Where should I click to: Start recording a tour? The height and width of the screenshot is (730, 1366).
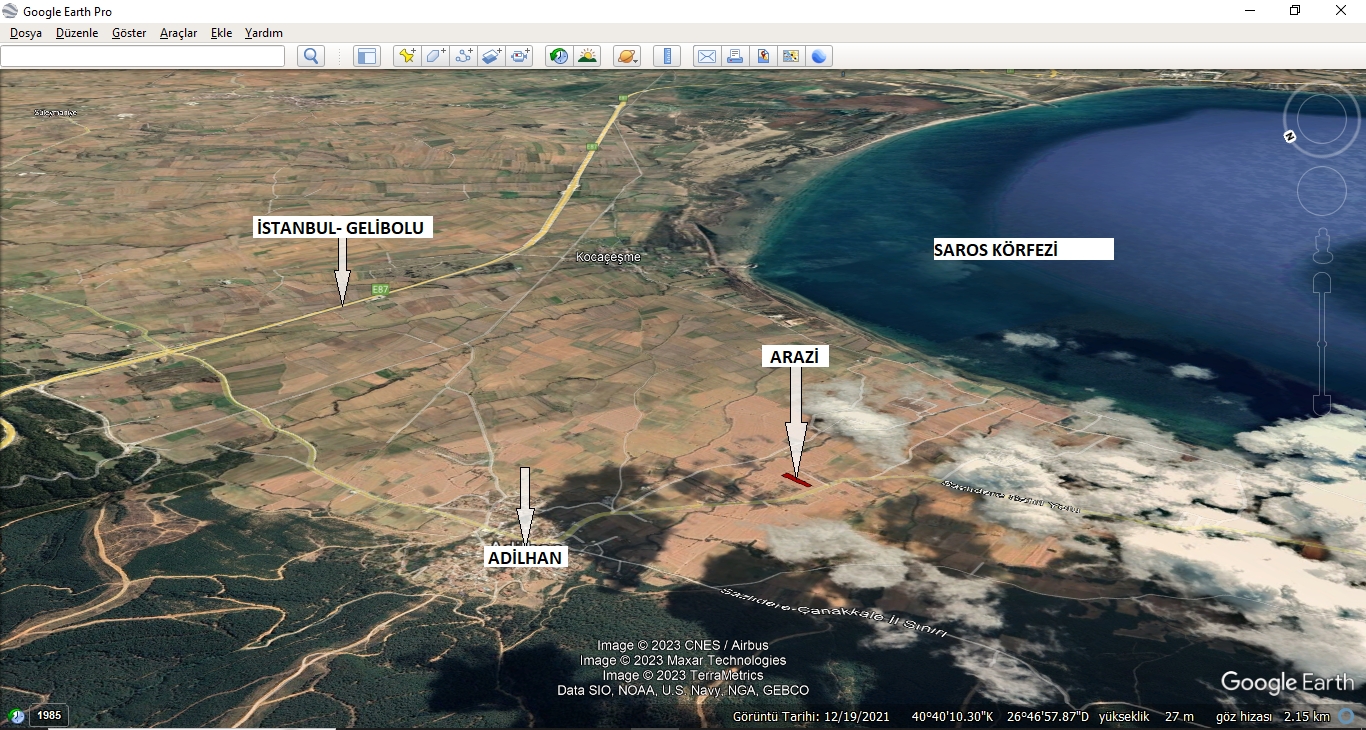(520, 56)
